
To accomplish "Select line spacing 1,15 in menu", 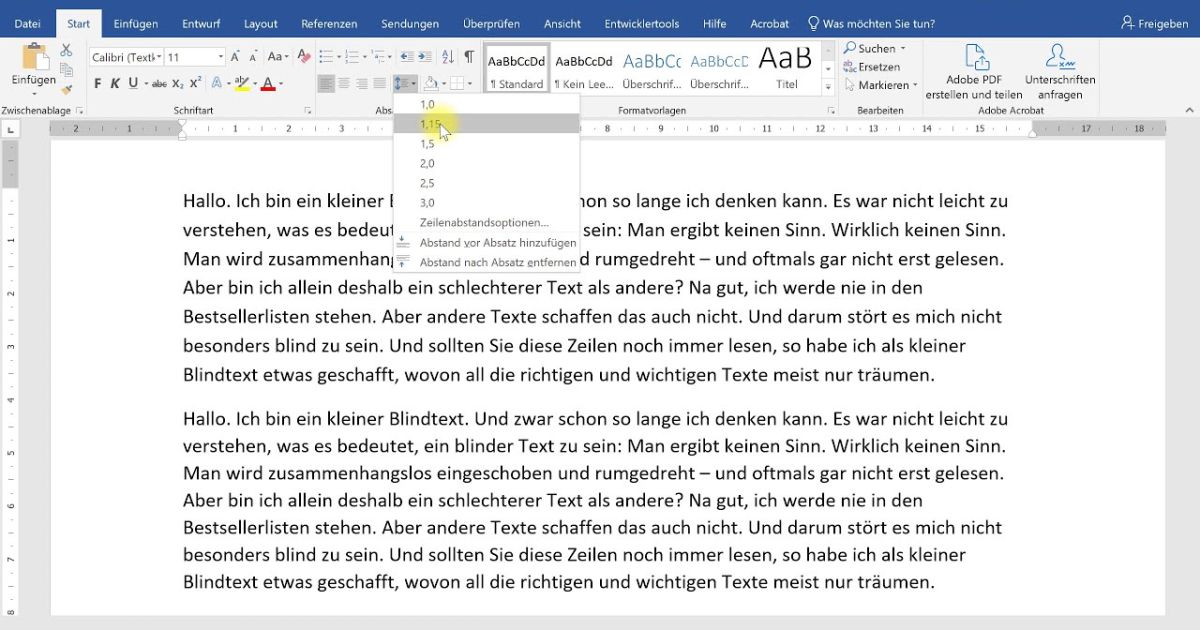I will point(487,124).
